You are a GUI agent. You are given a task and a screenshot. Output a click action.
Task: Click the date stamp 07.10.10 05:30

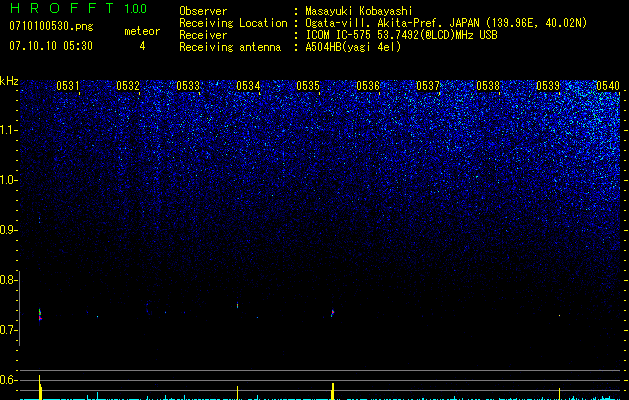tap(51, 46)
